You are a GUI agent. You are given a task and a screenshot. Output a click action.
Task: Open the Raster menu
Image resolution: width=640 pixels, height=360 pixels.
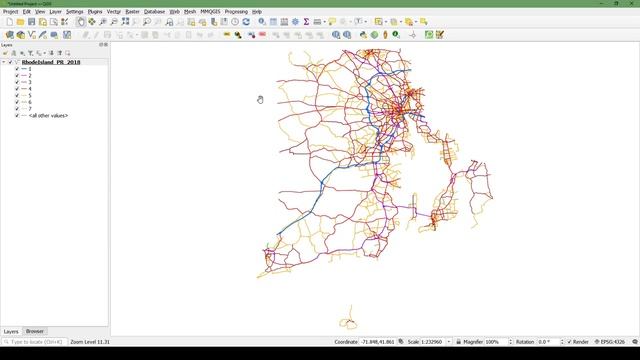(132, 12)
